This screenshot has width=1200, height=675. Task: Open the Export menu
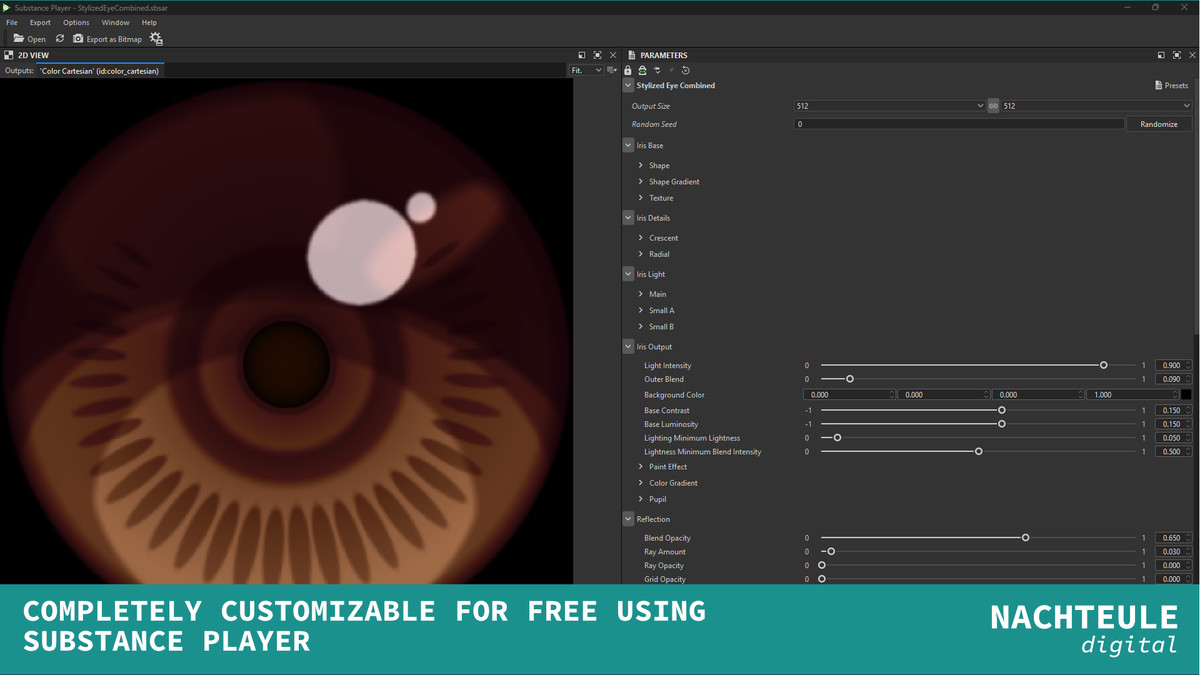(40, 22)
